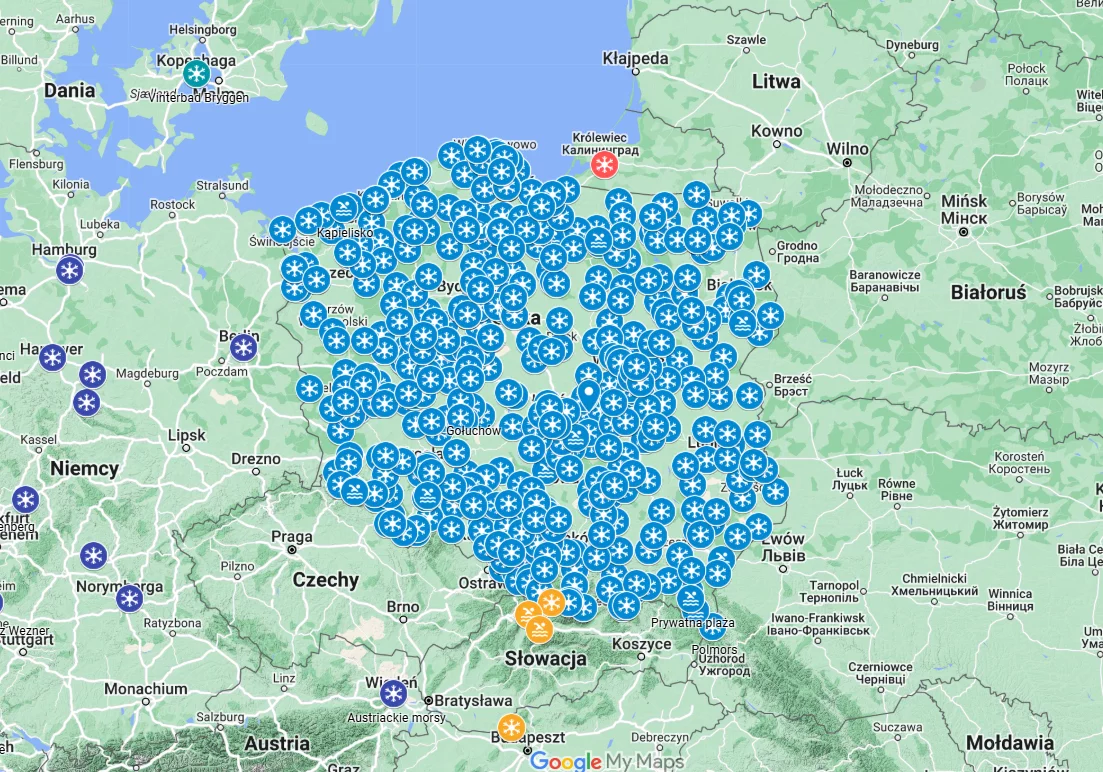Select the Lipsk city label
The width and height of the screenshot is (1103, 772).
click(x=186, y=436)
